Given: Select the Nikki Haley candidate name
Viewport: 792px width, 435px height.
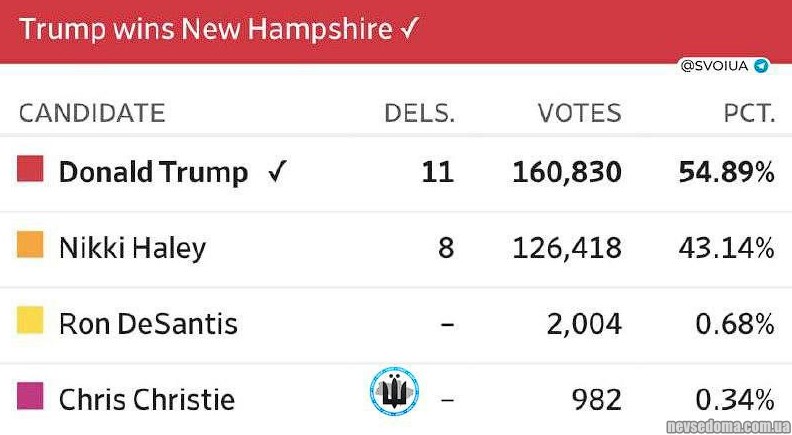Looking at the screenshot, I should [132, 247].
